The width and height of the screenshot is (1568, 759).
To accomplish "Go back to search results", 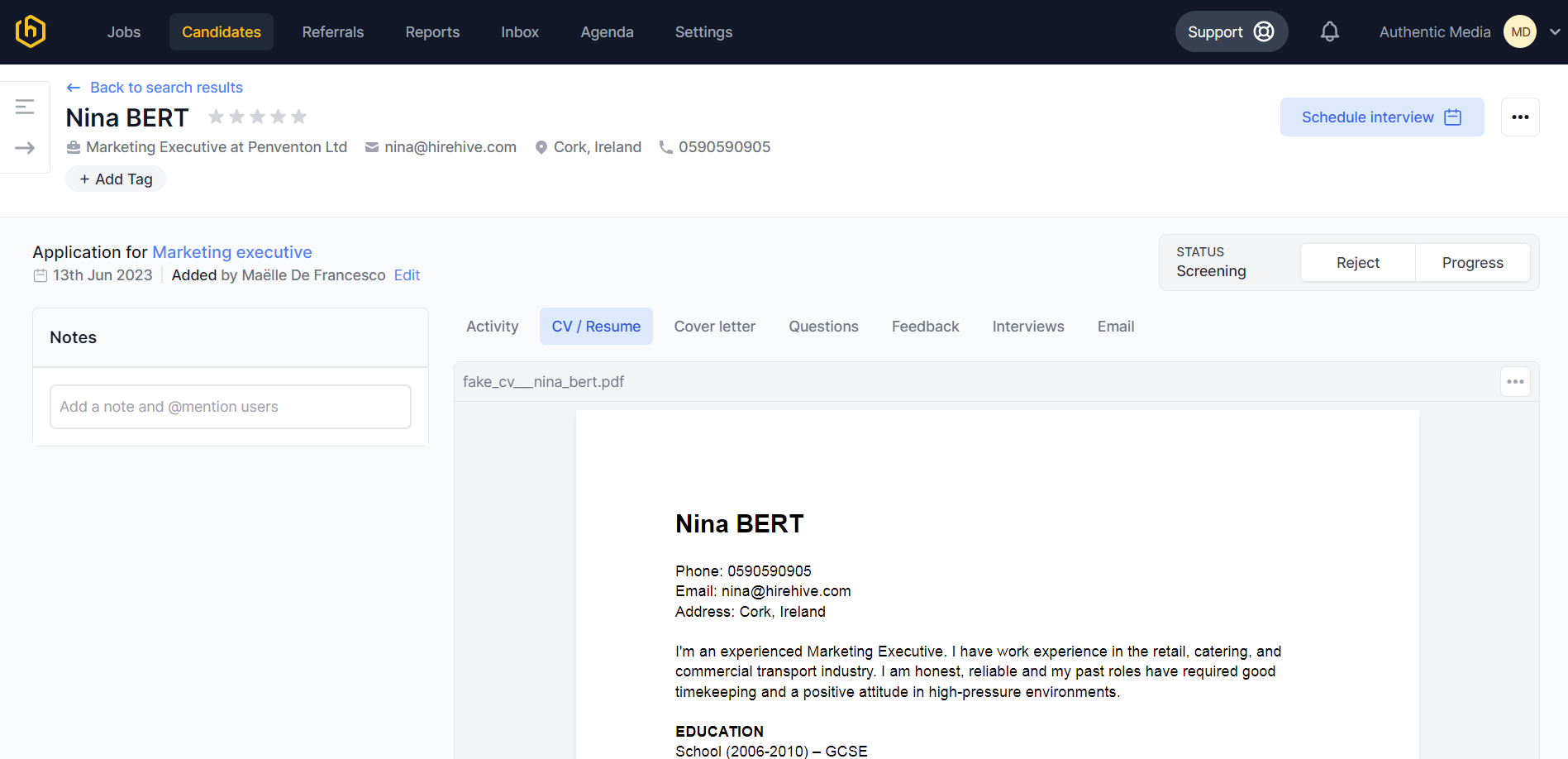I will pyautogui.click(x=155, y=88).
